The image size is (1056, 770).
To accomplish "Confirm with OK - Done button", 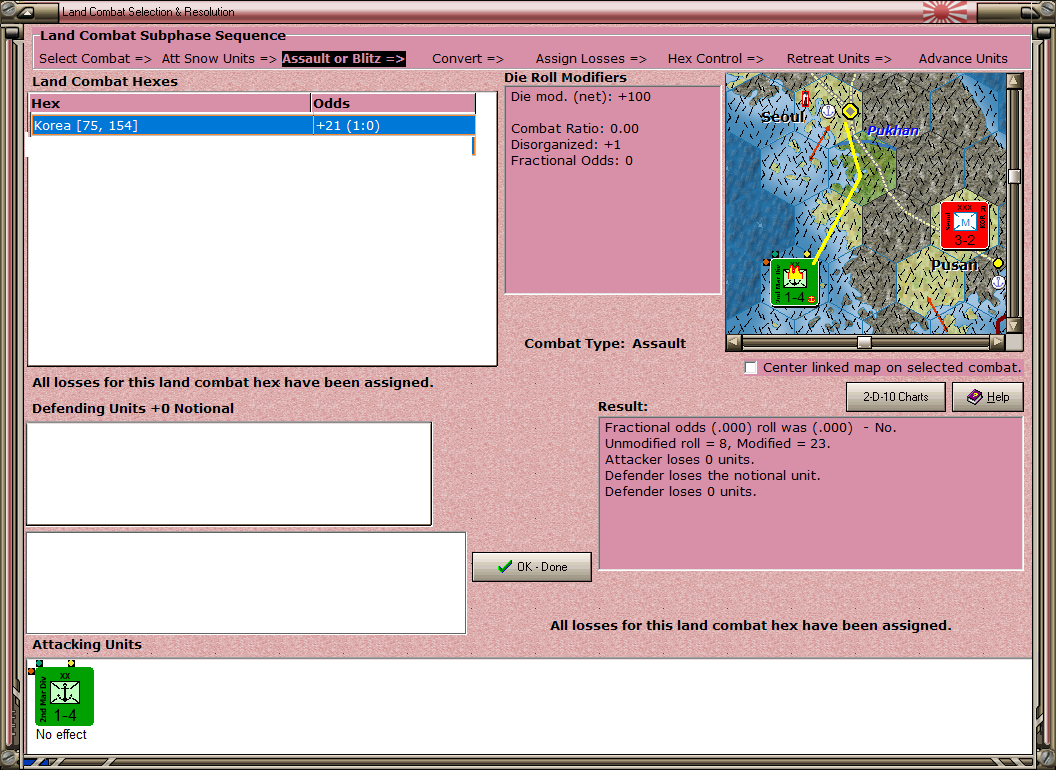I will coord(532,567).
